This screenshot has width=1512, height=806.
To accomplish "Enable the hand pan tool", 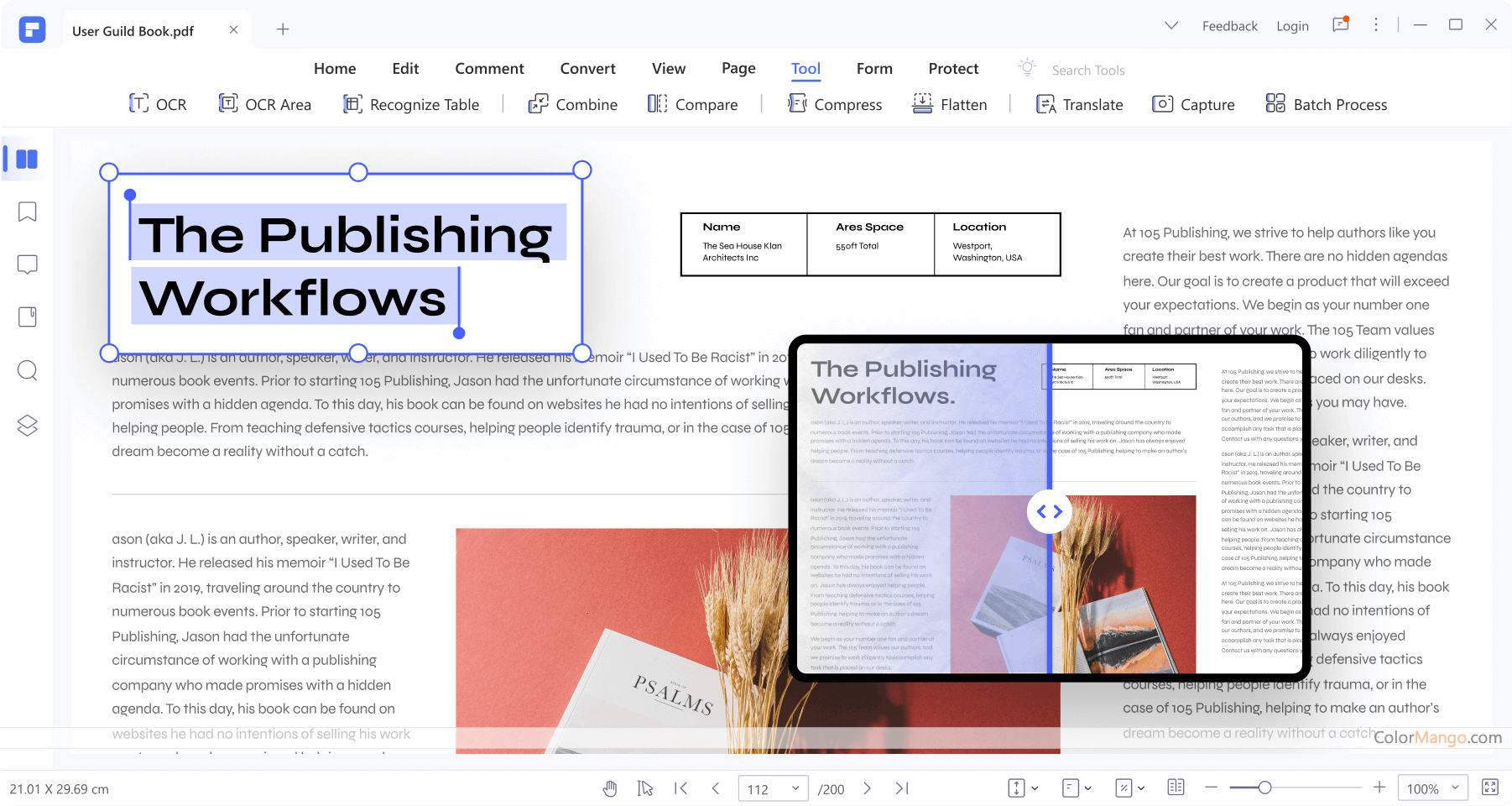I will (610, 788).
